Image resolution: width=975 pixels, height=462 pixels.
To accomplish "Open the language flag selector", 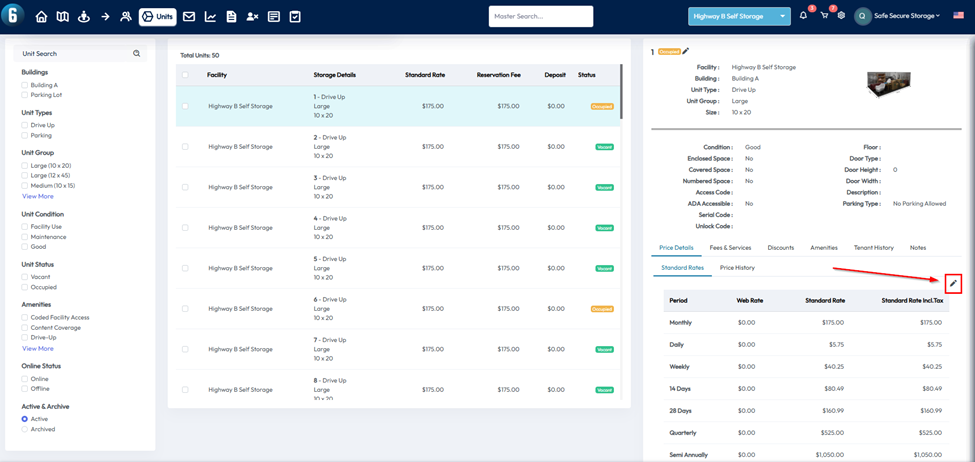I will 959,16.
